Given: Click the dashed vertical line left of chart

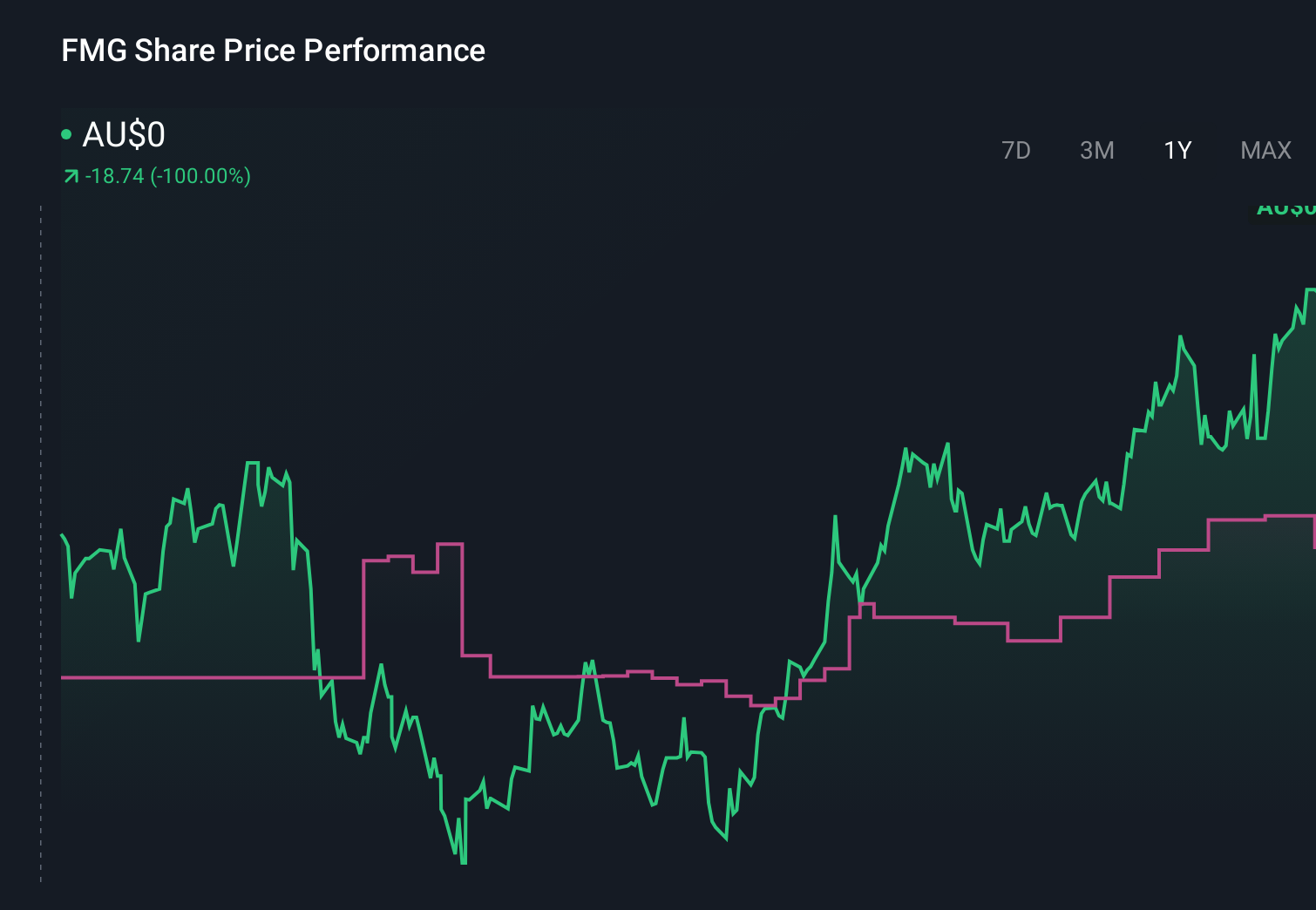Looking at the screenshot, I should [x=41, y=540].
